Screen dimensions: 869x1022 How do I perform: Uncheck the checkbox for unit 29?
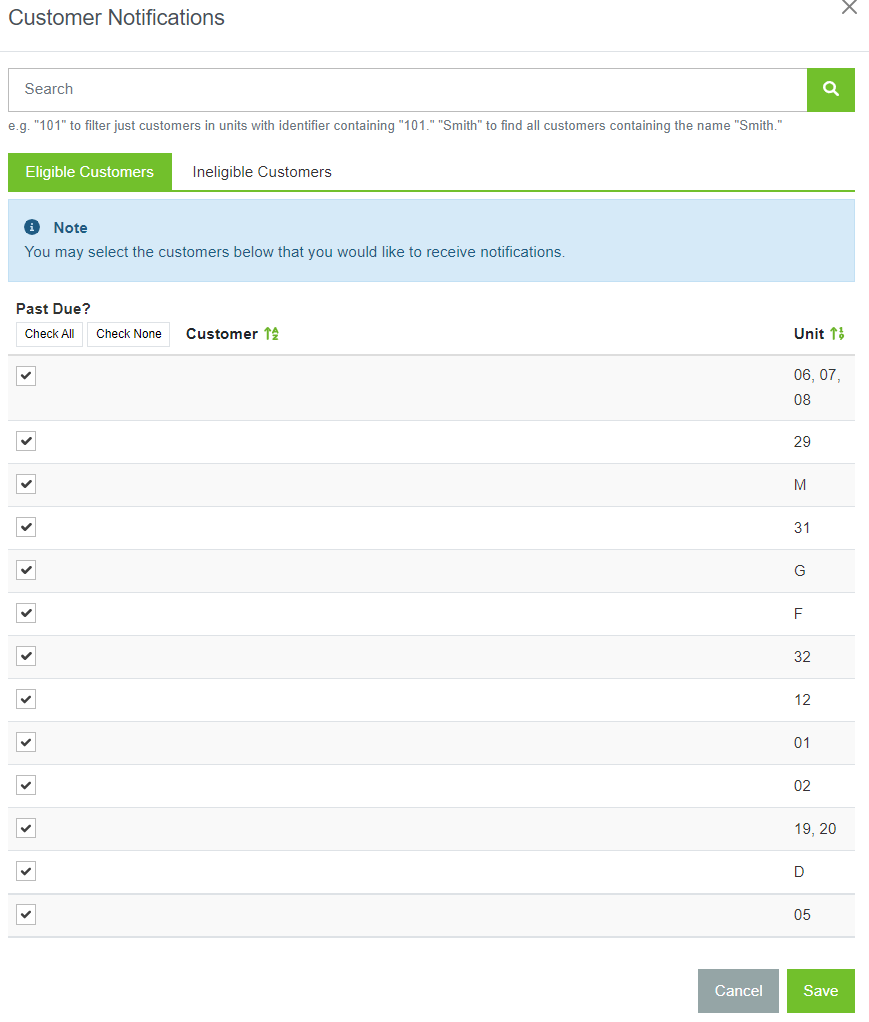click(x=26, y=441)
